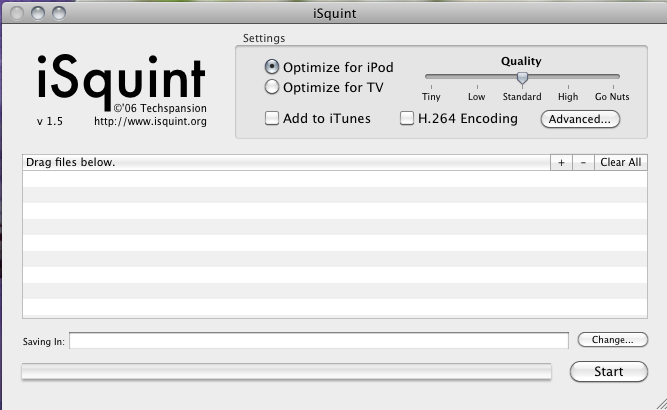Click the iSquint title bar text
Viewport: 667px width, 410px height.
coord(334,13)
